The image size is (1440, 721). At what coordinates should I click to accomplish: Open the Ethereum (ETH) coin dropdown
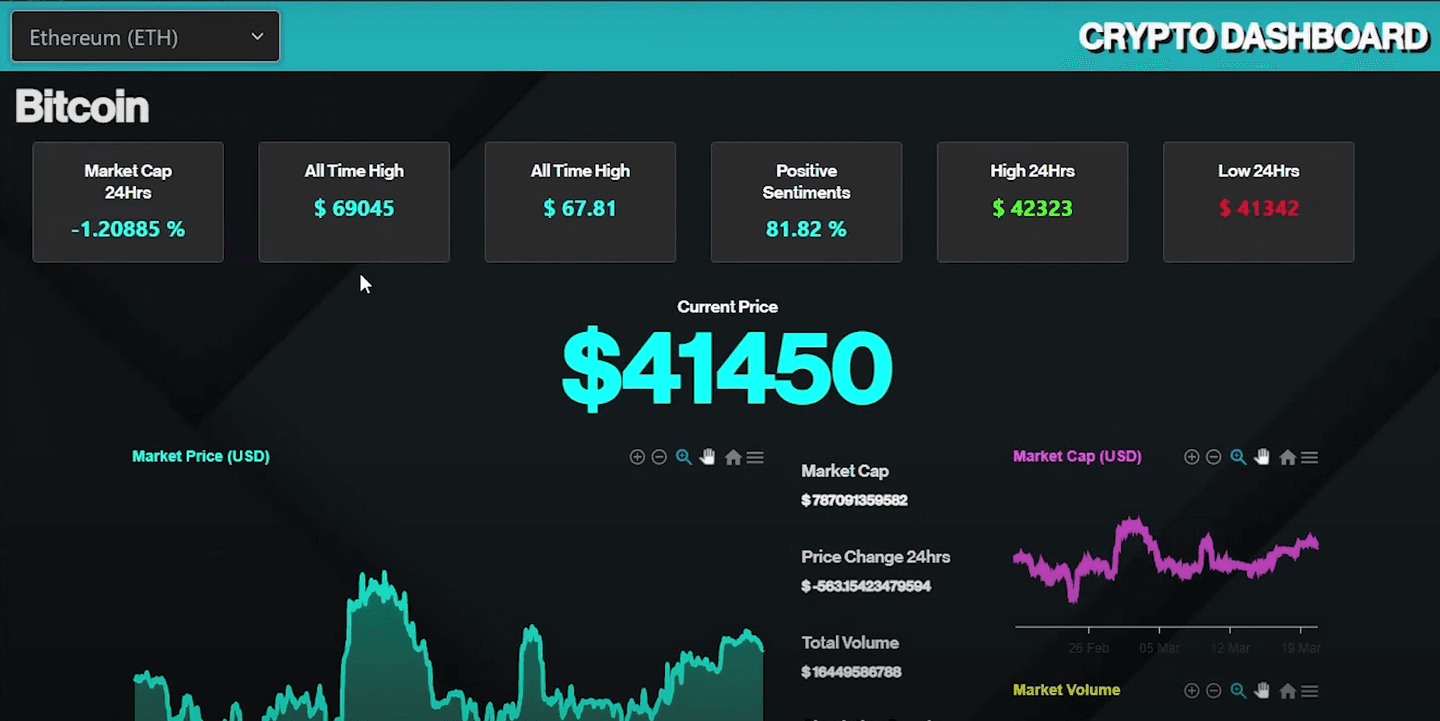(145, 37)
